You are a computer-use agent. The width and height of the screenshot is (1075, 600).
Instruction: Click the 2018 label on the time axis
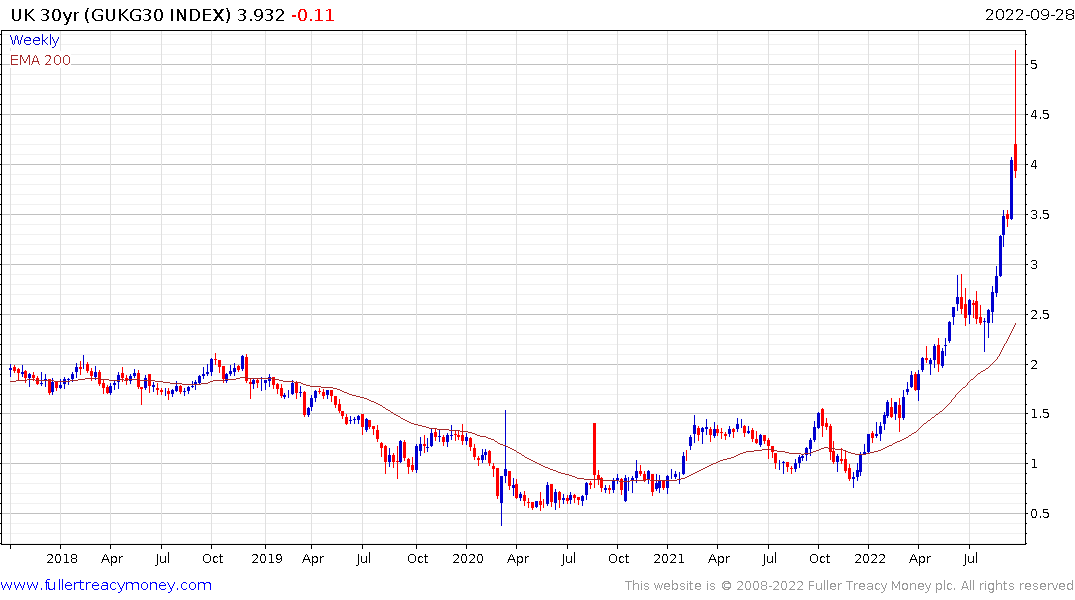coord(62,558)
